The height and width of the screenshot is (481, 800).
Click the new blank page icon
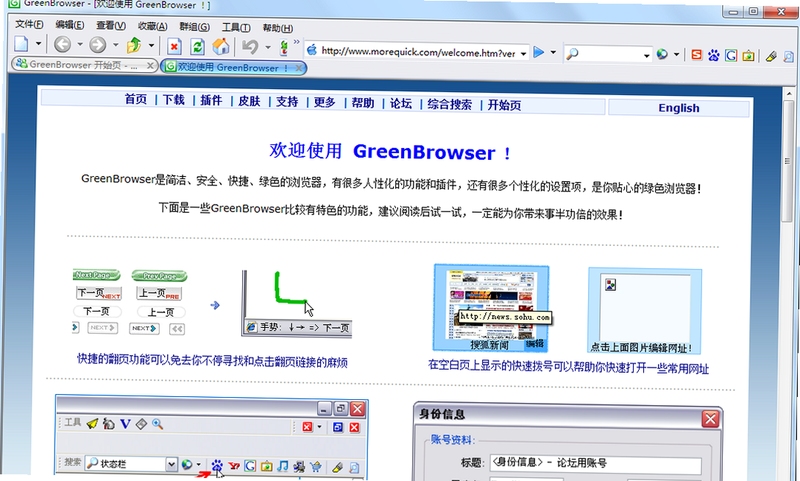click(x=21, y=44)
